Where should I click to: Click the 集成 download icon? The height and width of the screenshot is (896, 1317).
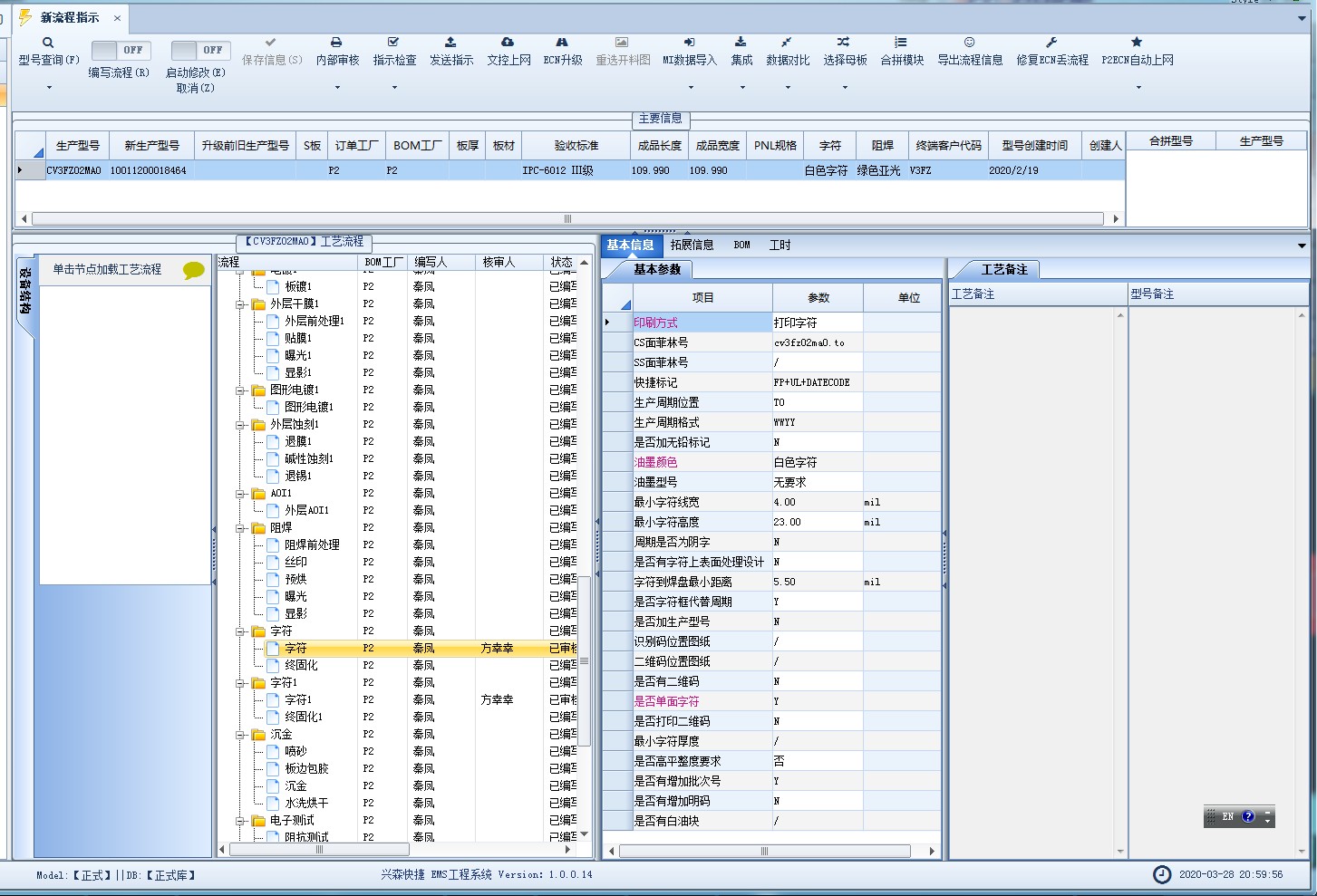(x=741, y=43)
